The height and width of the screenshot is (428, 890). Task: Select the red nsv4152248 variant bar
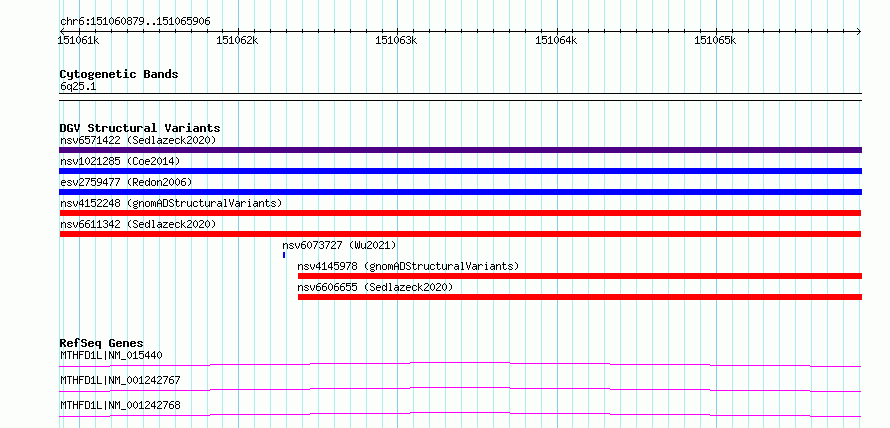(460, 213)
